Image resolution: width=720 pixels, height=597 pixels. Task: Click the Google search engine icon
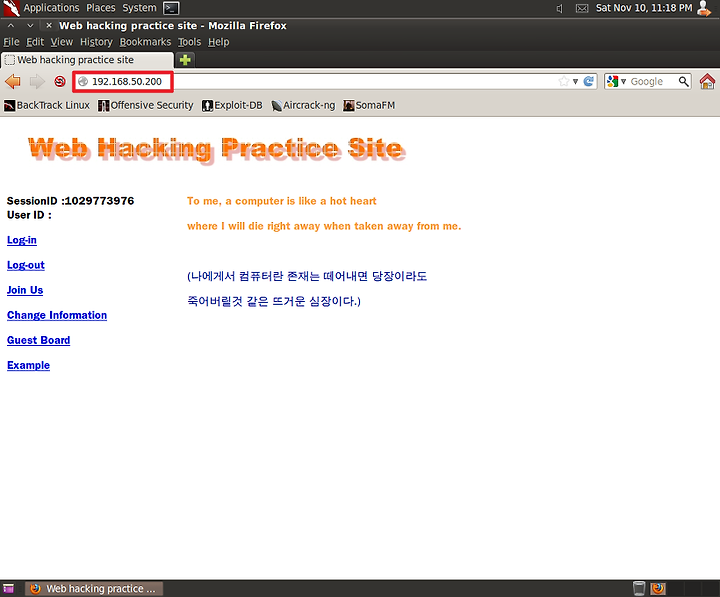612,82
